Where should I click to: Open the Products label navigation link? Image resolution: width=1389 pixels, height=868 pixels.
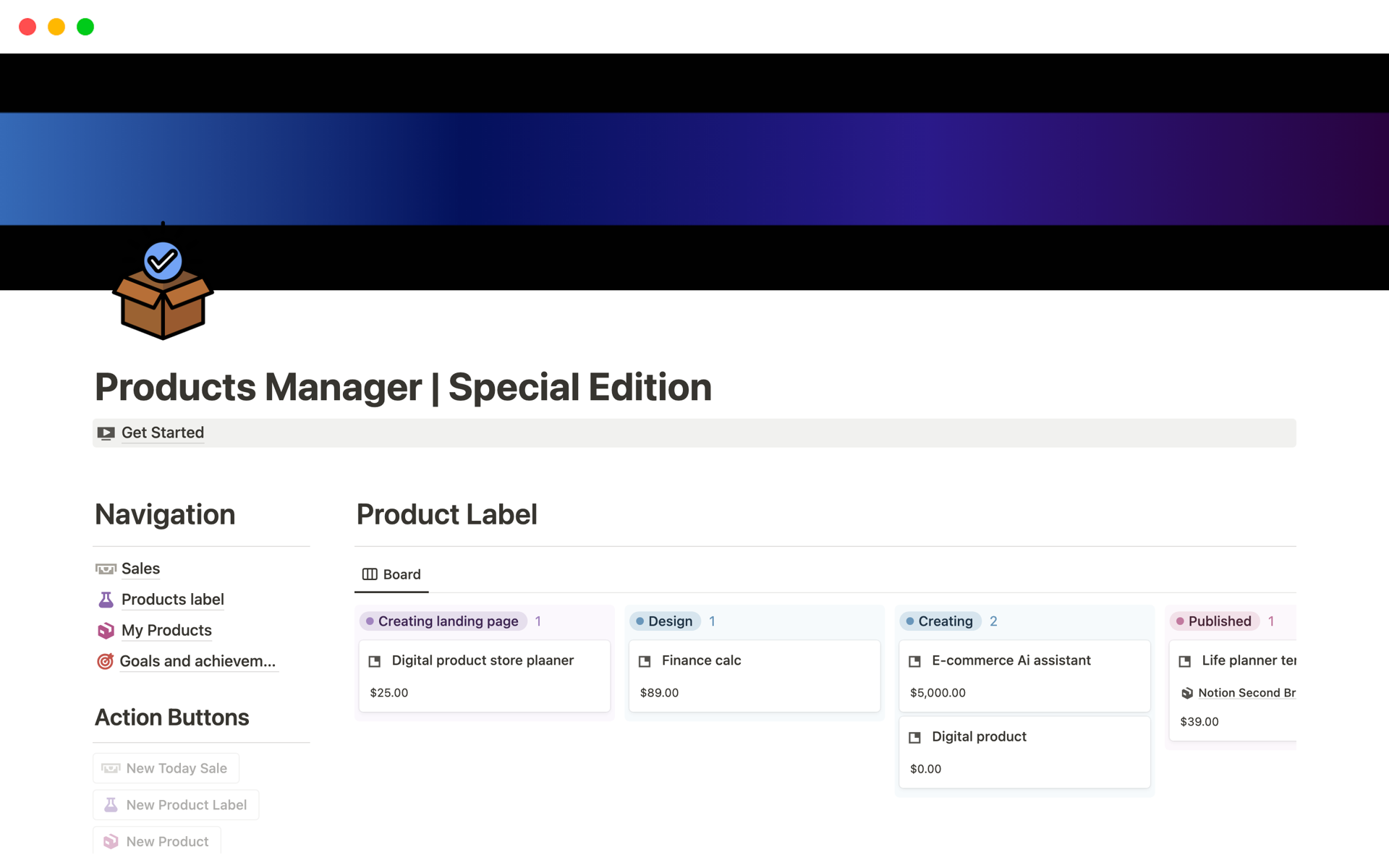172,600
